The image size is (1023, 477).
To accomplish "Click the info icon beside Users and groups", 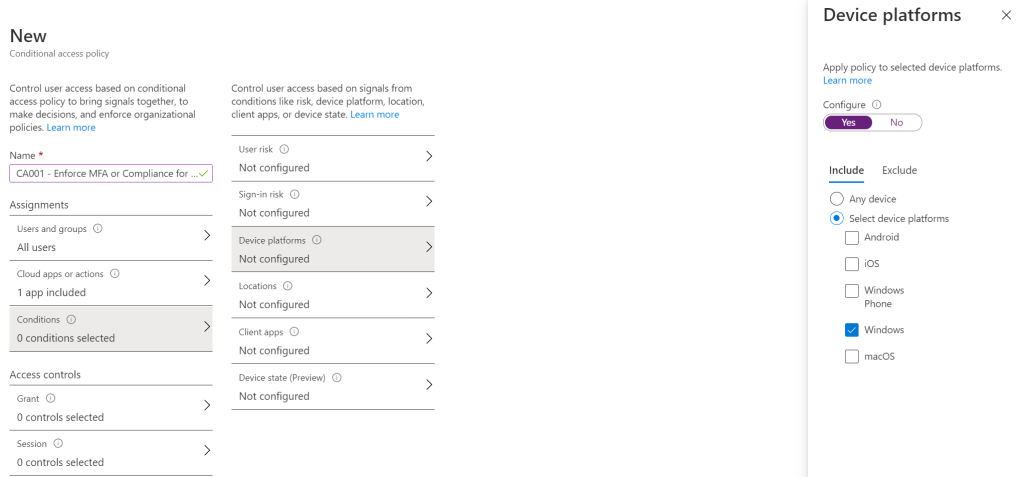I will (x=97, y=228).
